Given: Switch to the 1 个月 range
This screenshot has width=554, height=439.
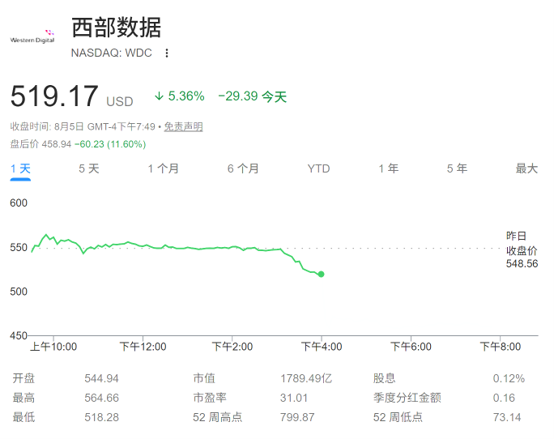Looking at the screenshot, I should [x=163, y=169].
